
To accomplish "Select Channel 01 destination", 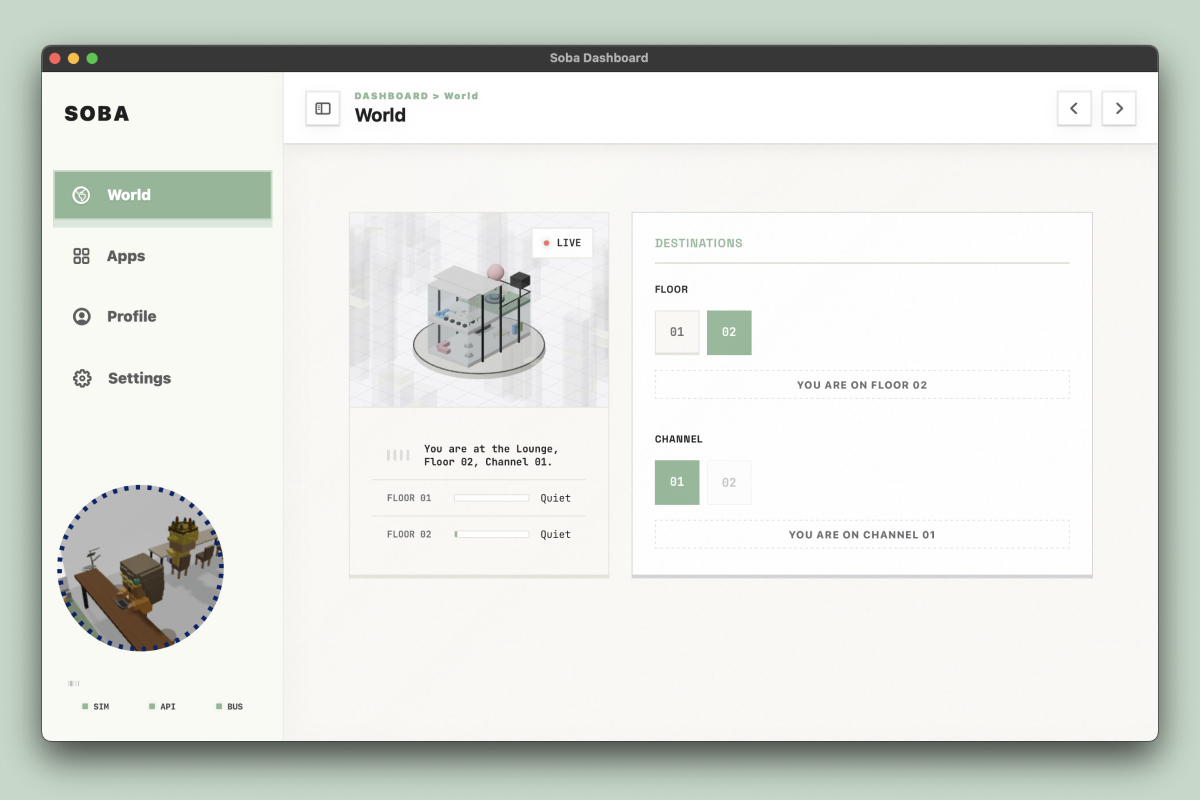I will [677, 482].
